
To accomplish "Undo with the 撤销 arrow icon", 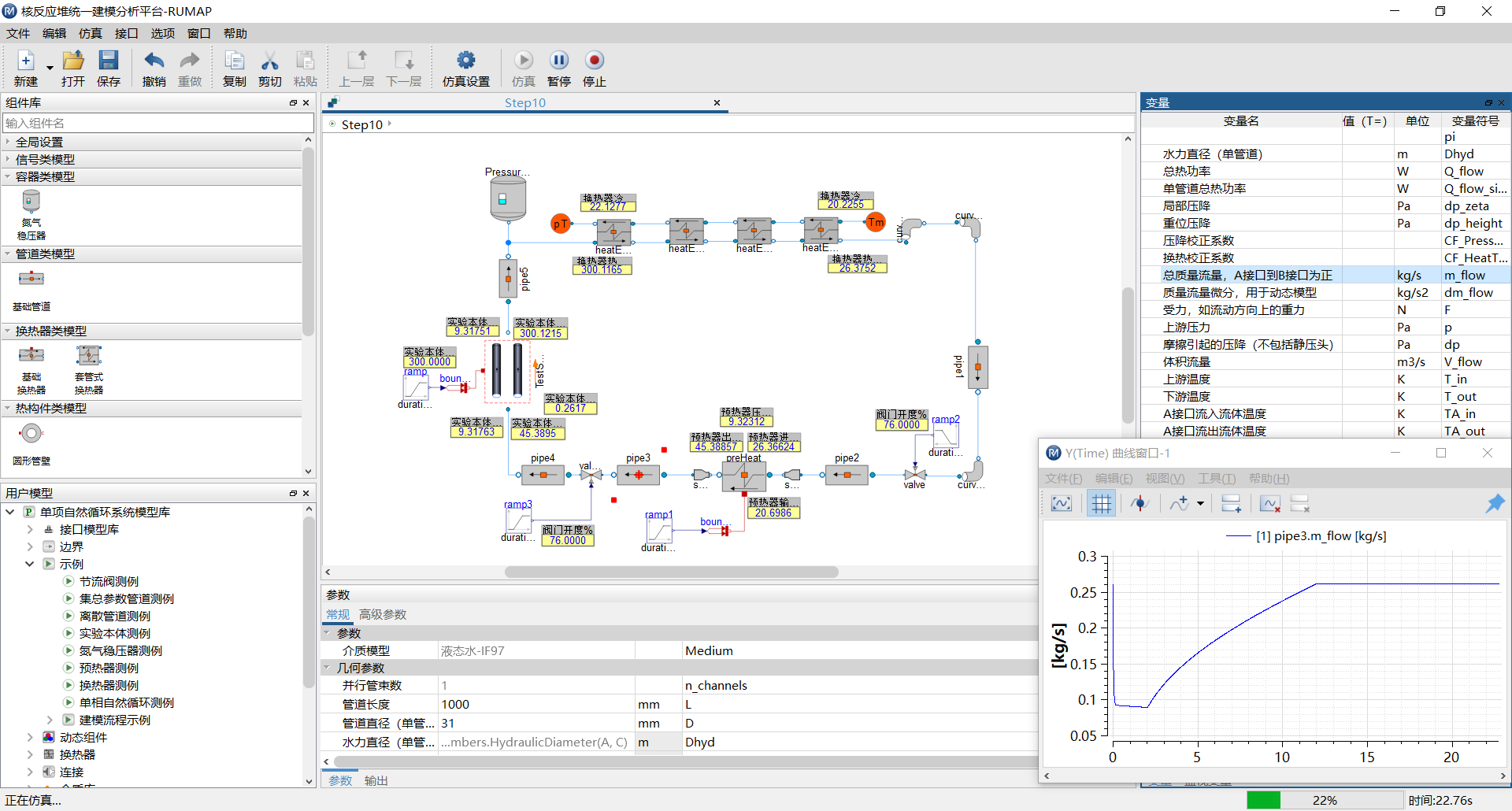I will point(154,61).
